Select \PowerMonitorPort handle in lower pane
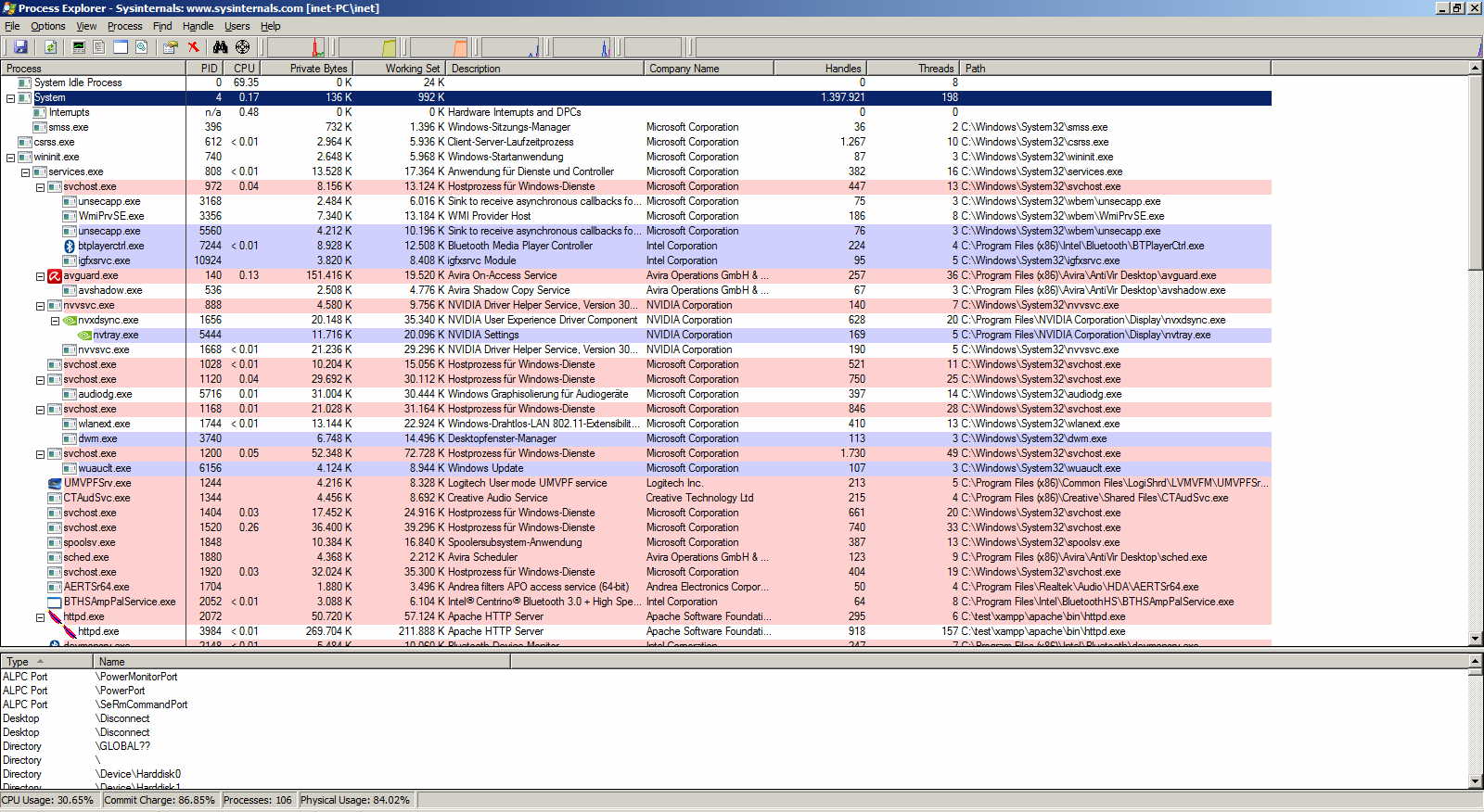This screenshot has width=1484, height=812. tap(136, 677)
